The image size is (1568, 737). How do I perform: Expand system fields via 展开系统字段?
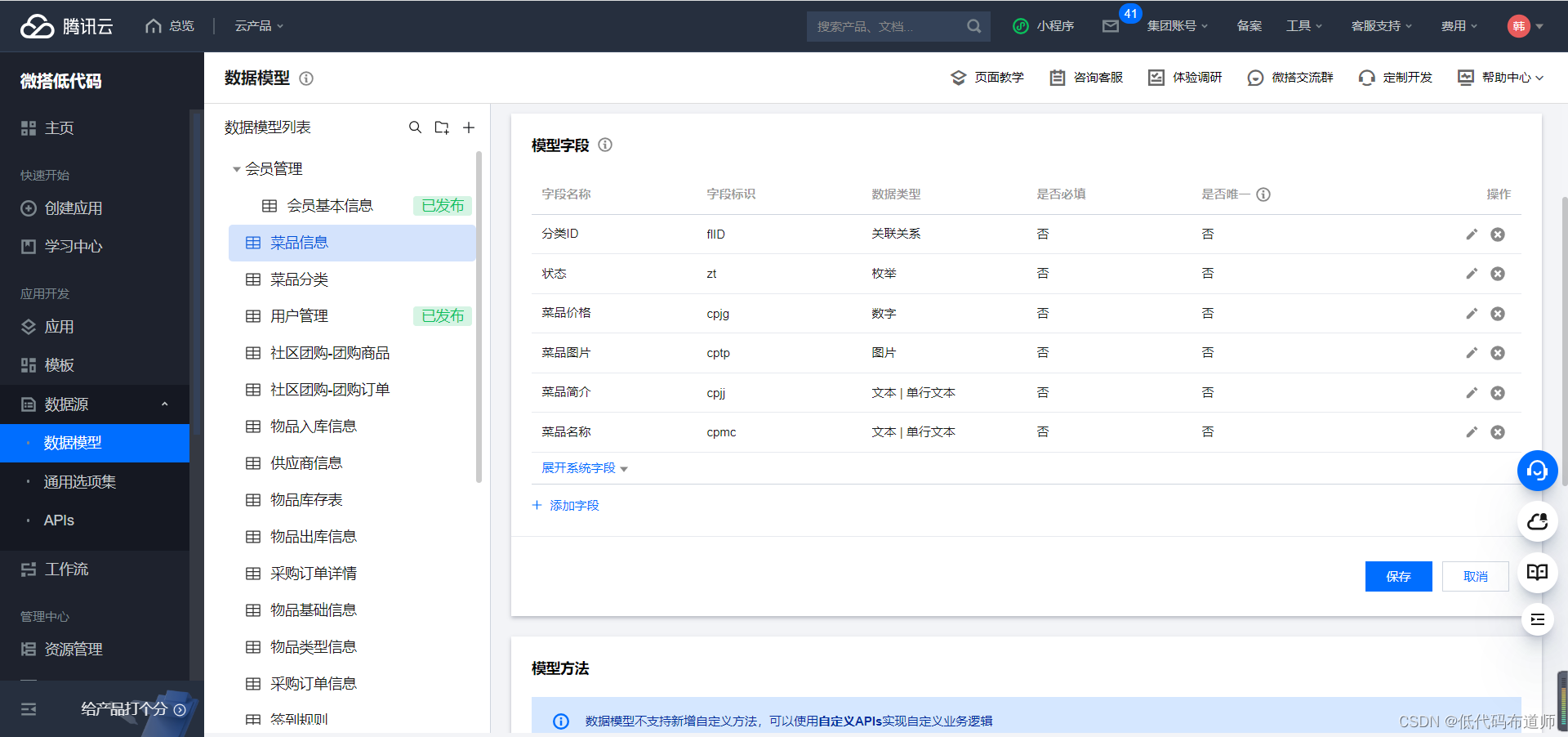click(585, 468)
